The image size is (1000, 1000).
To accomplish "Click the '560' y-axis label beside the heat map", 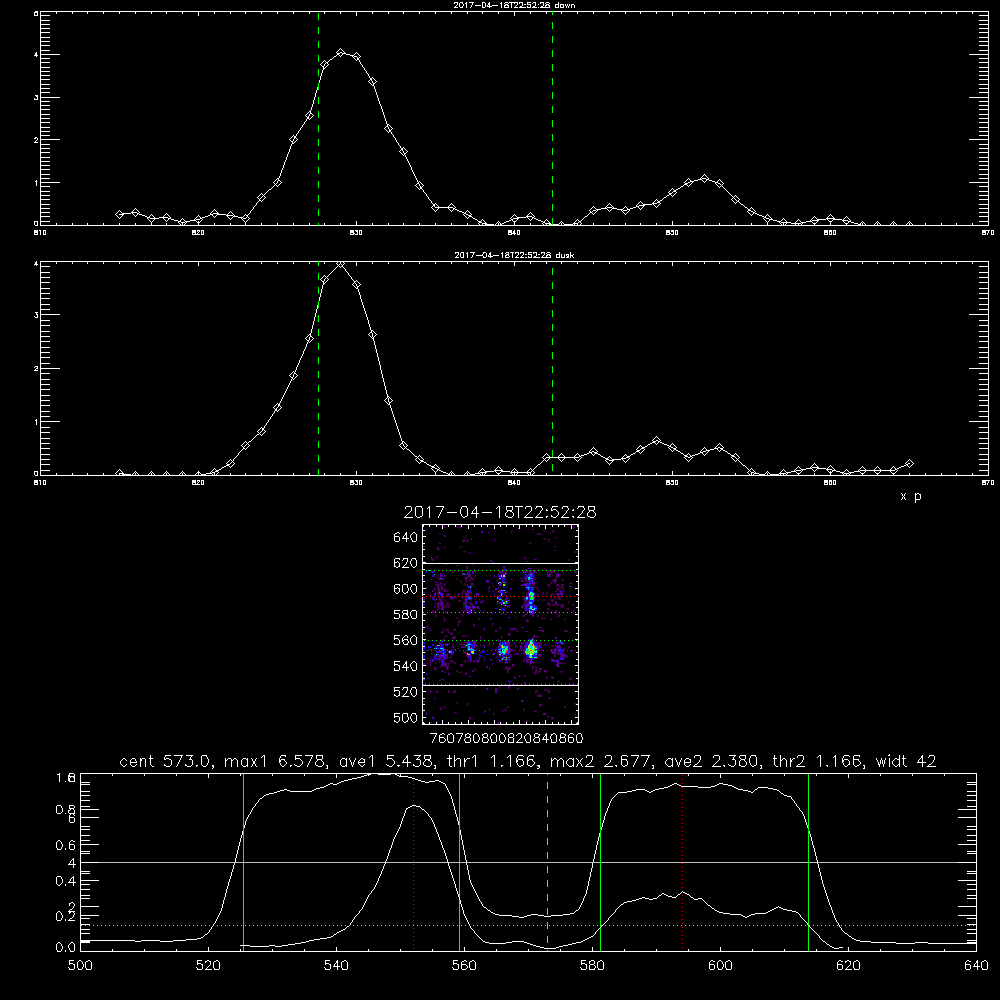I will click(x=406, y=640).
